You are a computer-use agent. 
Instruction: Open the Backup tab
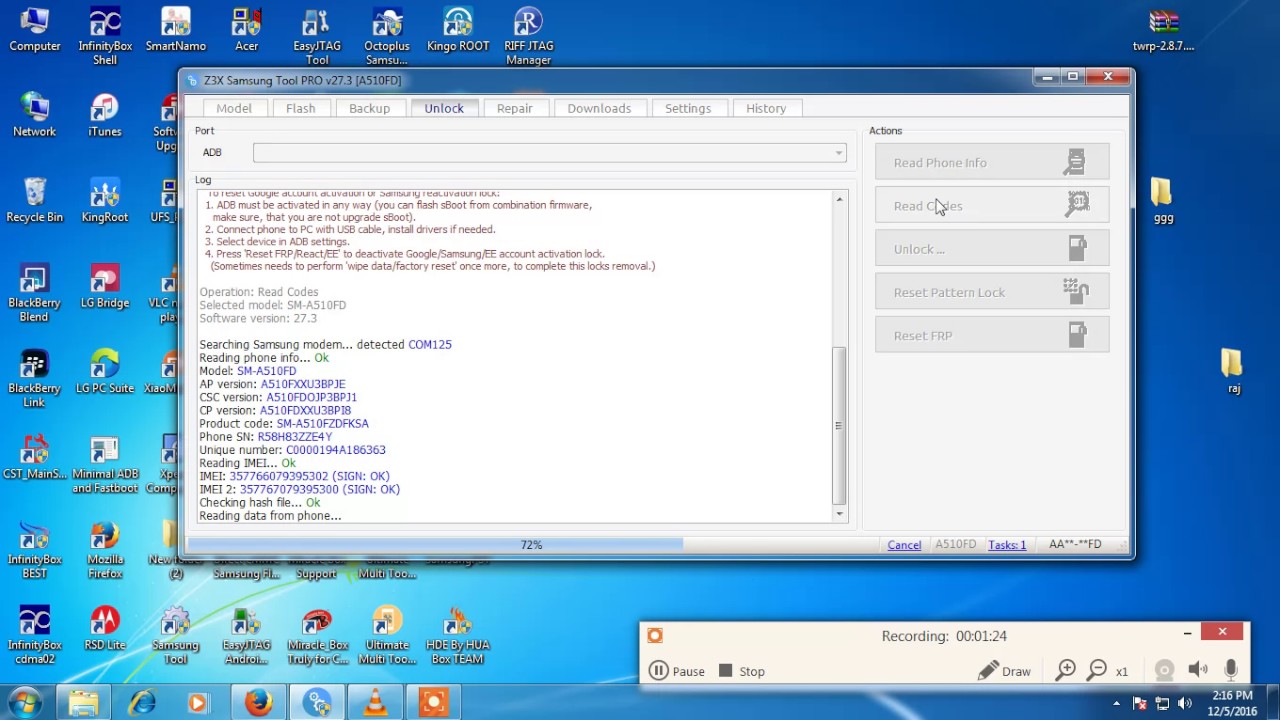click(x=369, y=108)
